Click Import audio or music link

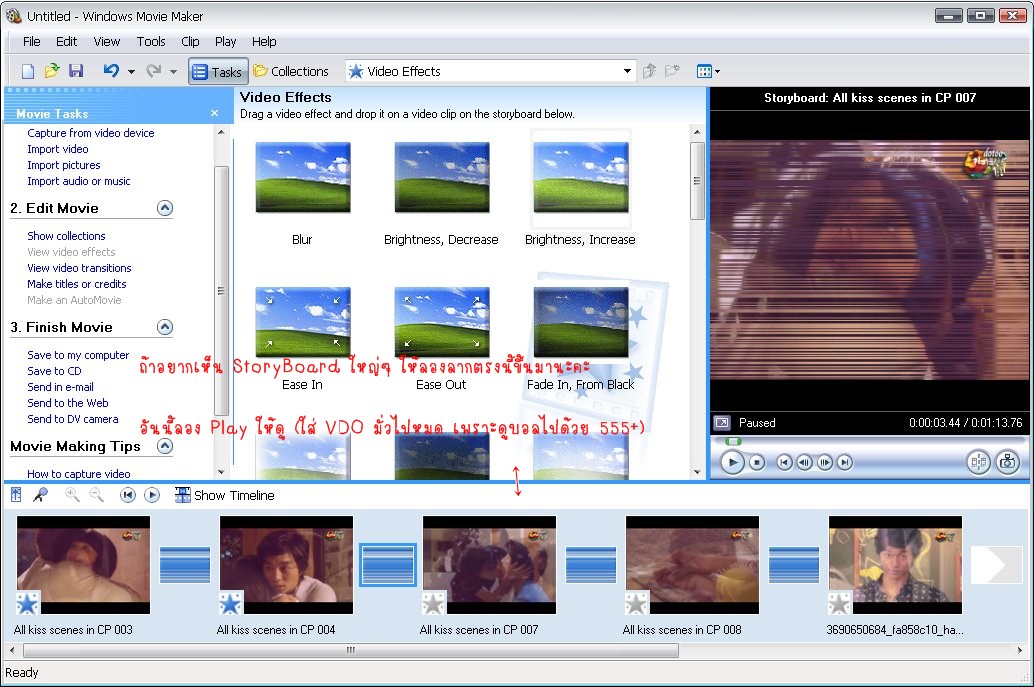79,181
